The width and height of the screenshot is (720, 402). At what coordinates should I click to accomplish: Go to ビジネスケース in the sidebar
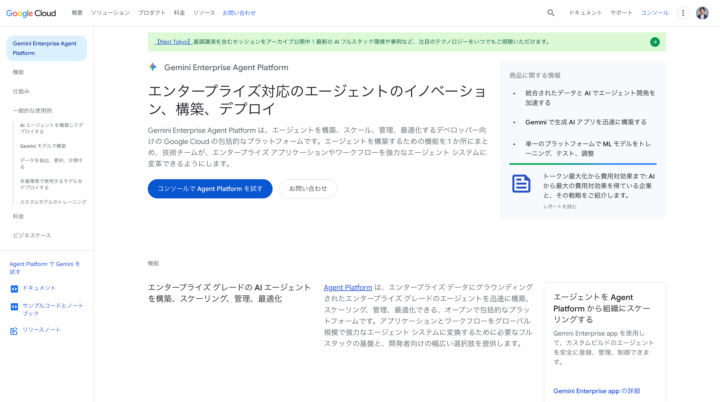click(32, 236)
